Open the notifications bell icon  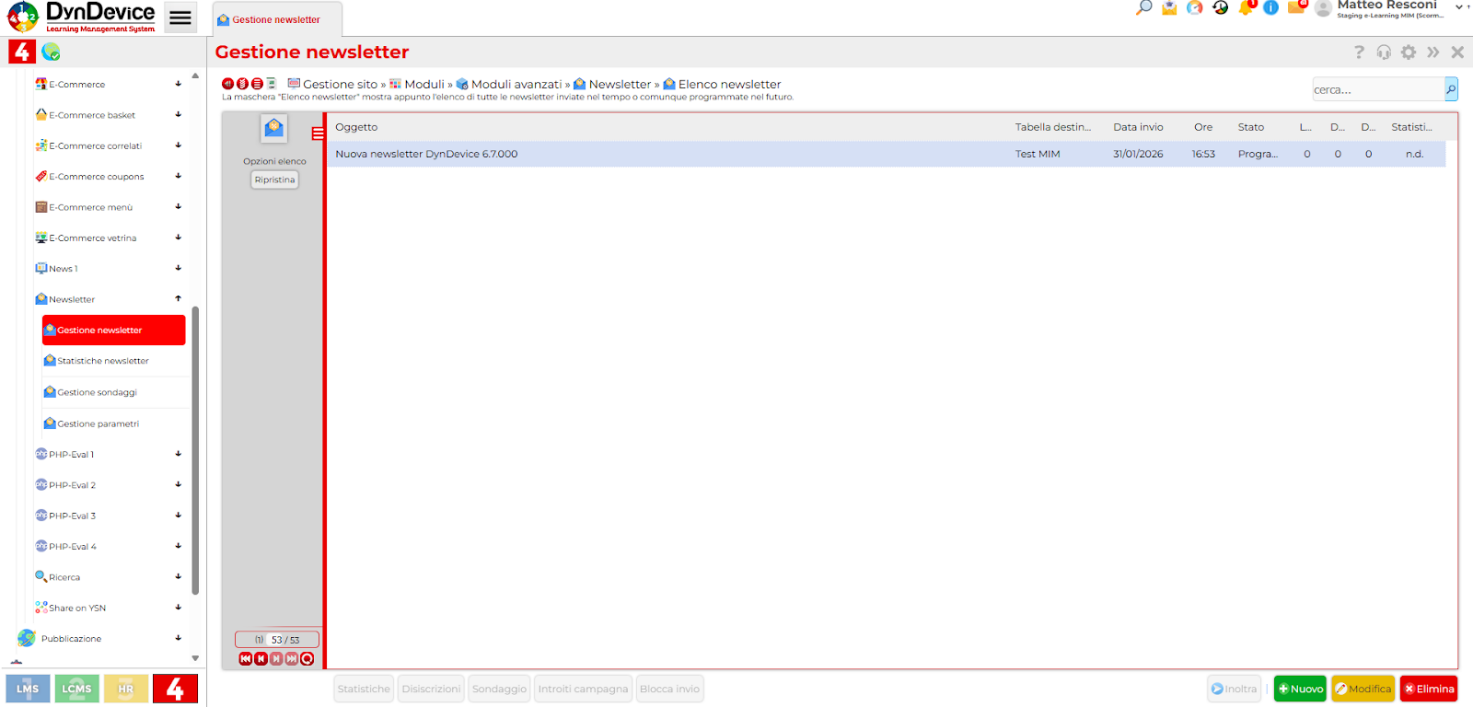1246,8
